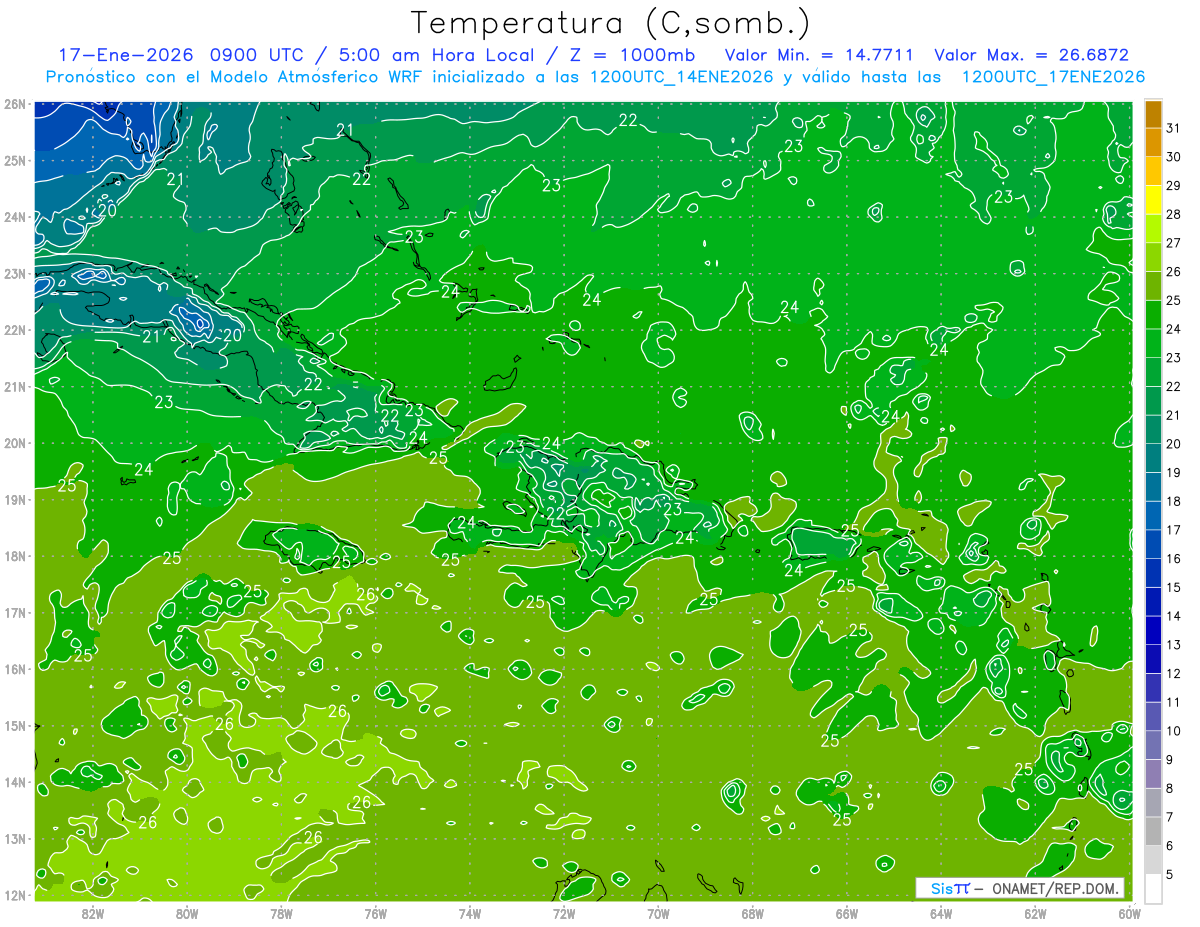Click the latitude label "15N"
This screenshot has width=1200, height=927.
click(x=16, y=726)
